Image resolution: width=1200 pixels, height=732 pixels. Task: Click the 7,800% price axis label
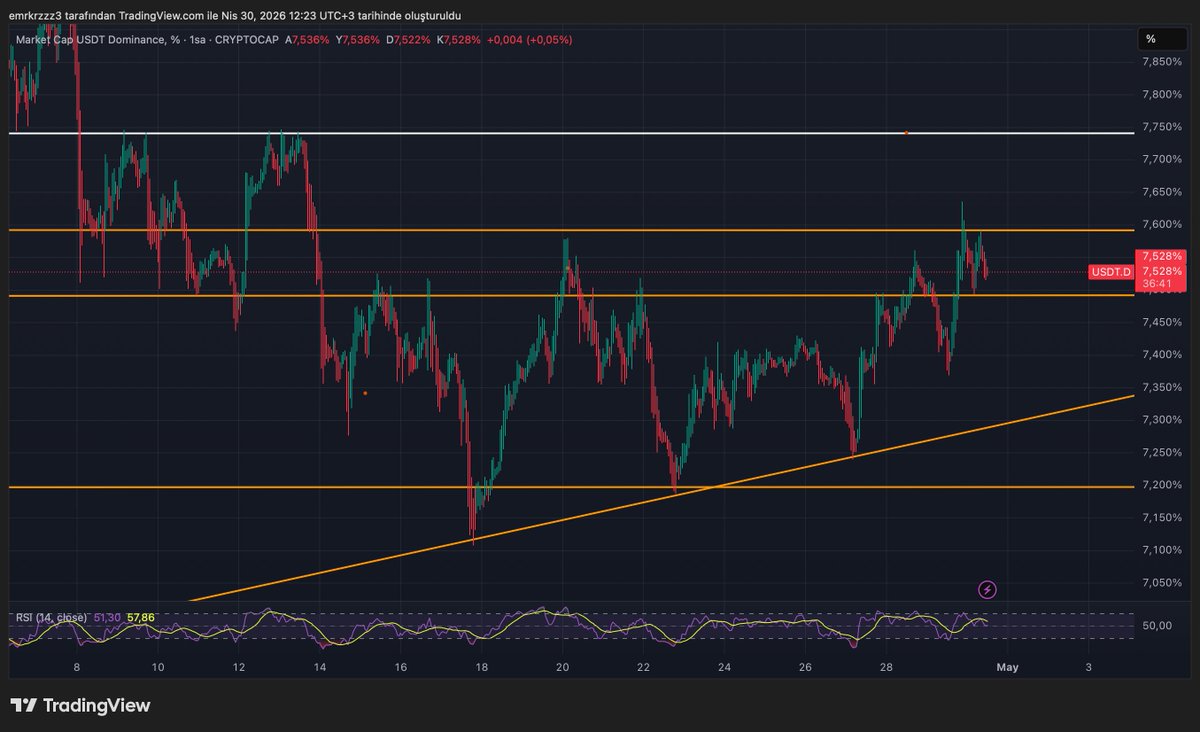pyautogui.click(x=1162, y=95)
